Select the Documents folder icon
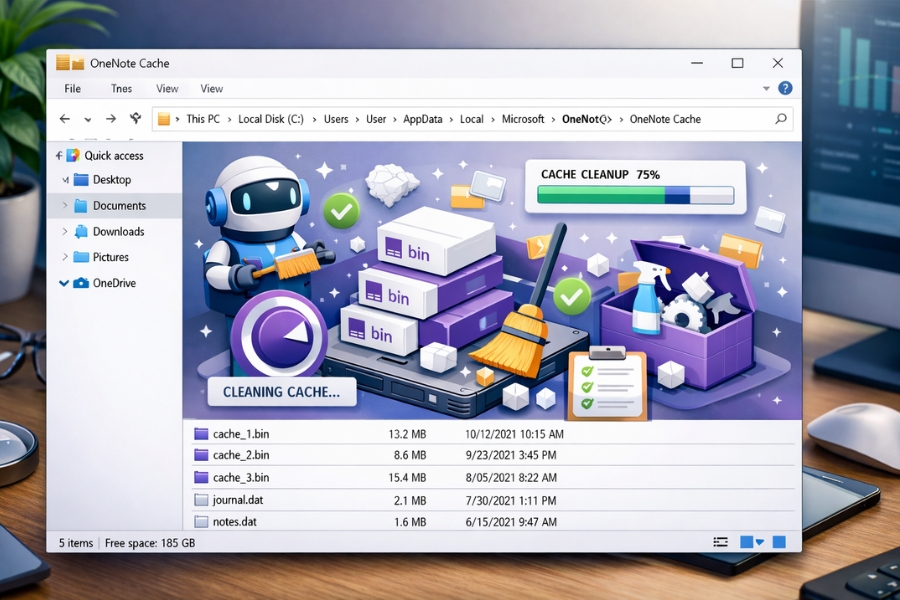 click(x=81, y=206)
